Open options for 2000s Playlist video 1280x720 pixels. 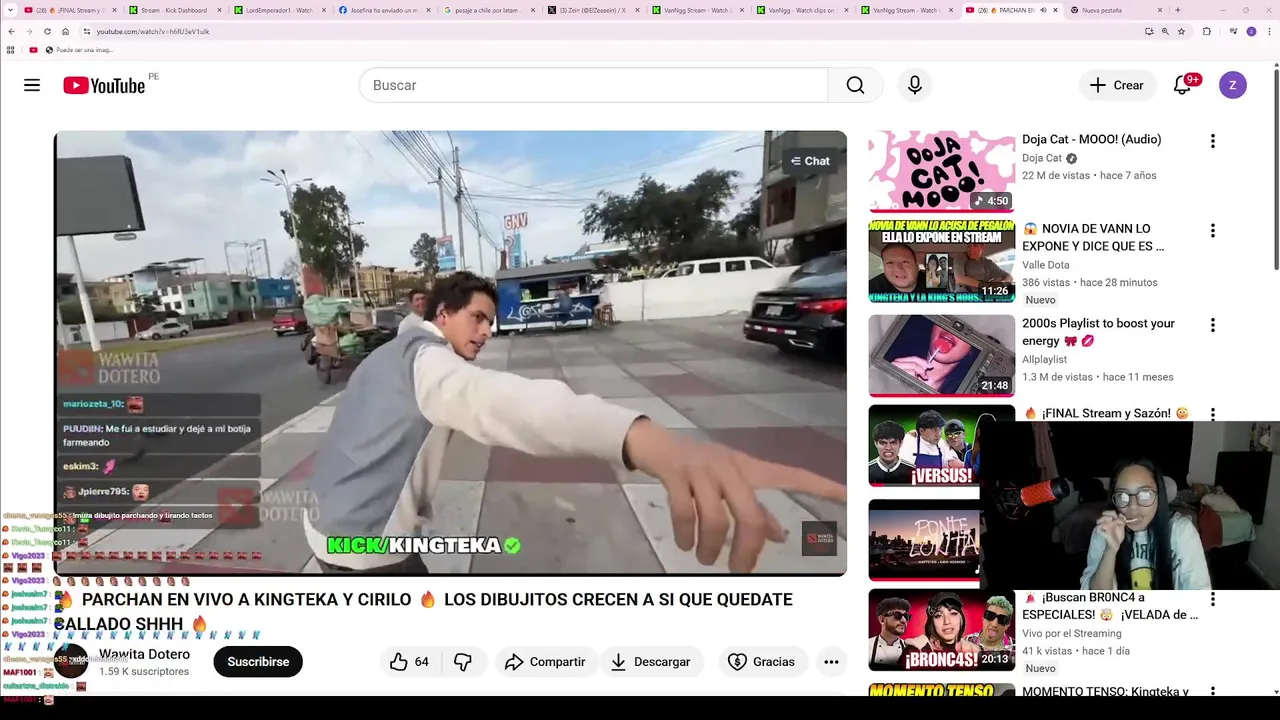coord(1213,325)
